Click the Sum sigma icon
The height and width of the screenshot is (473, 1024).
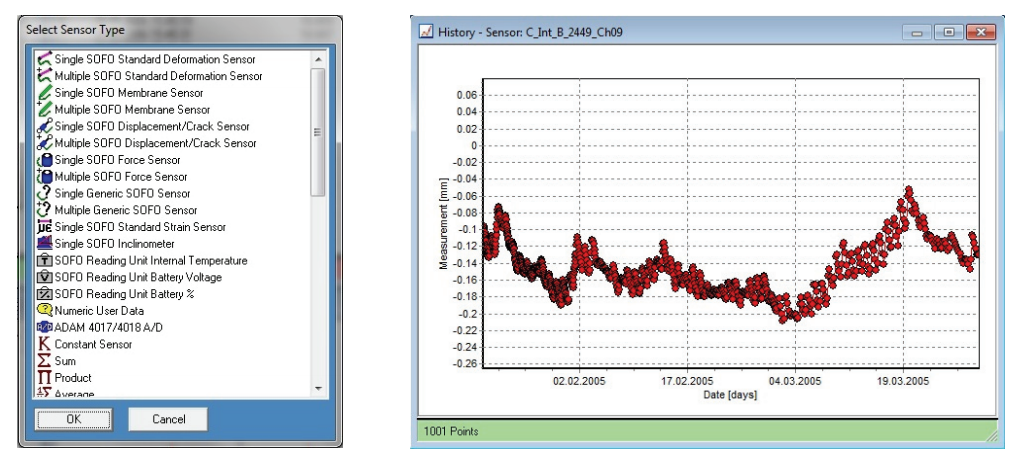pos(44,361)
